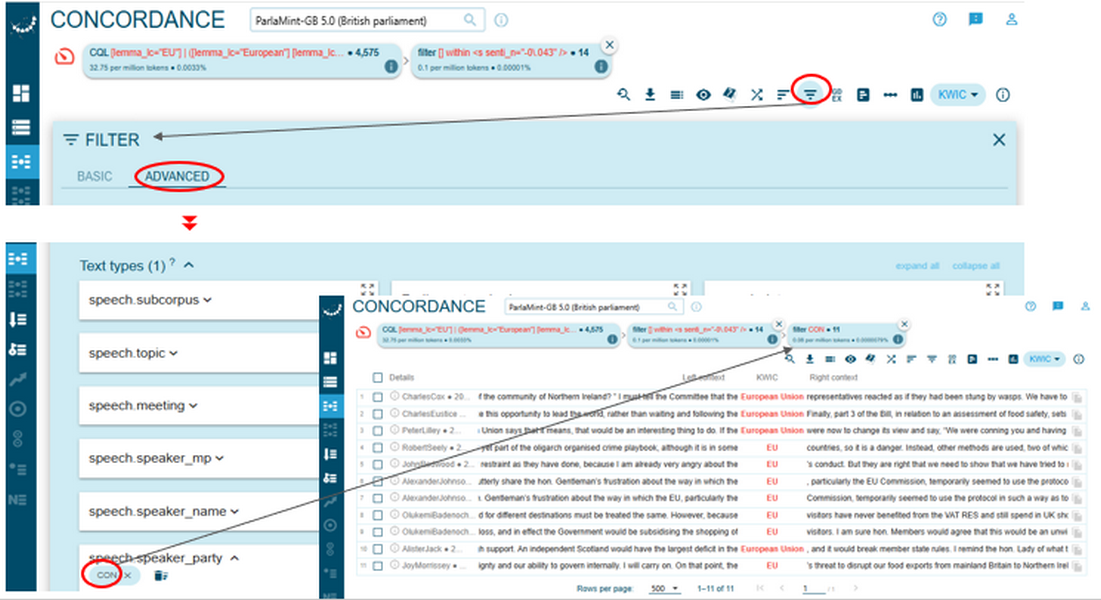Tick the checkbox next to RobertSeely's line
The height and width of the screenshot is (600, 1101).
coord(377,448)
